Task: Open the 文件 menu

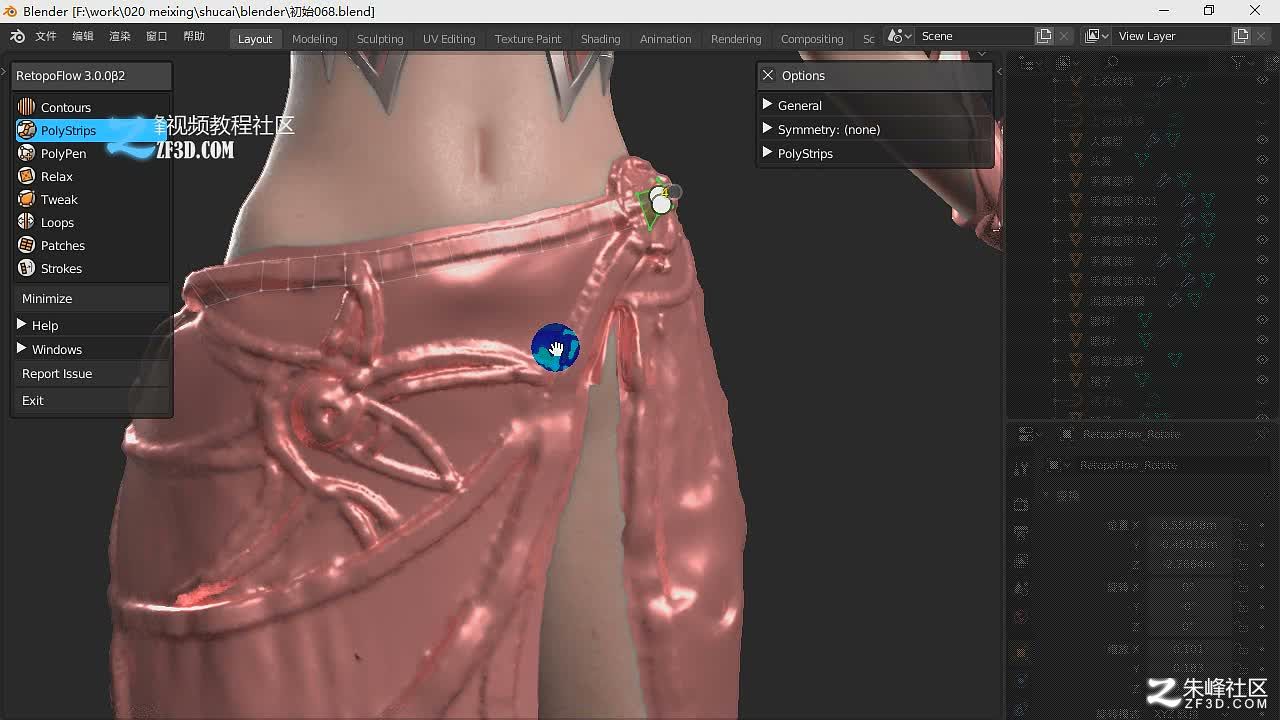Action: 46,36
